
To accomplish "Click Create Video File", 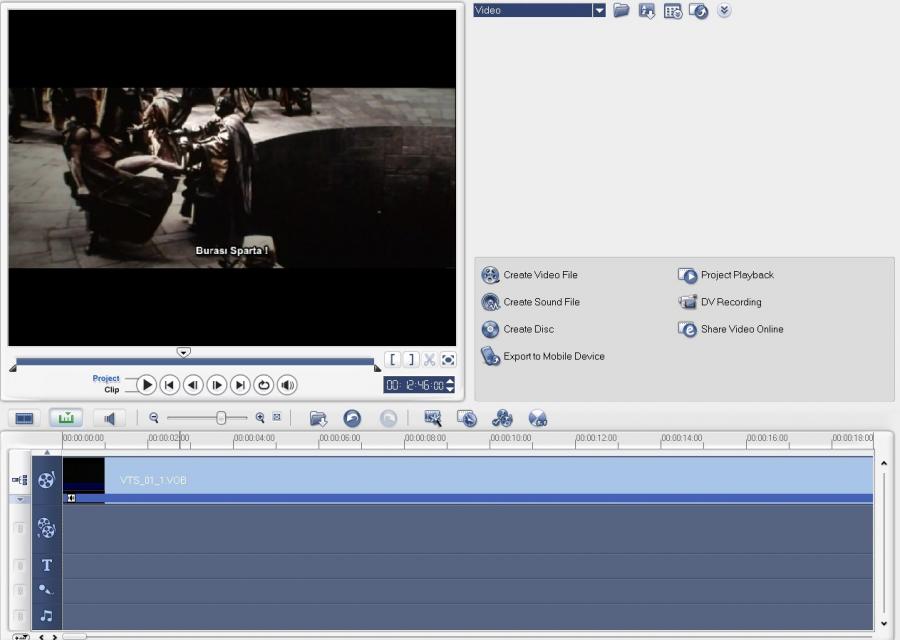I will click(529, 275).
